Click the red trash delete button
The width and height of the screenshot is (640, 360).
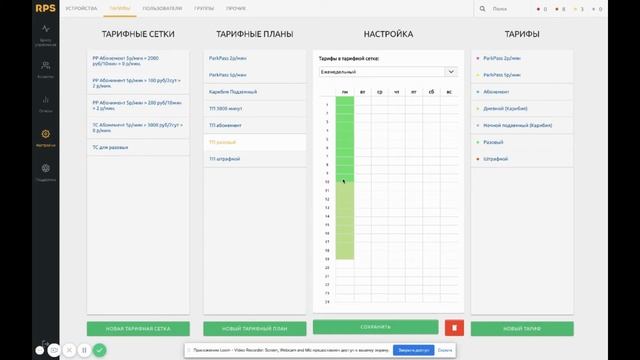click(454, 328)
